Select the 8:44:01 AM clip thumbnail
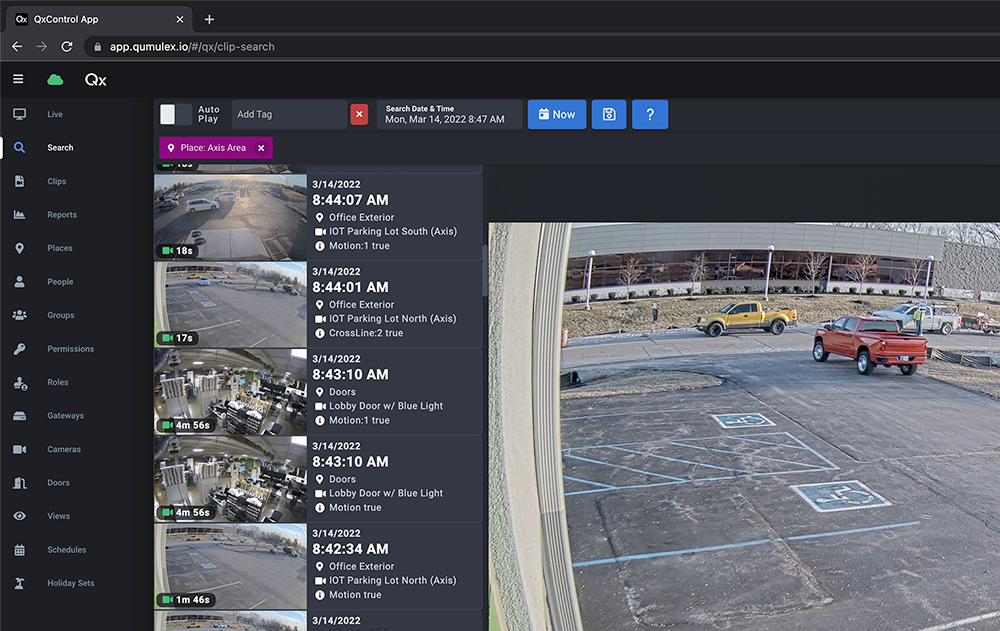1000x631 pixels. (230, 304)
